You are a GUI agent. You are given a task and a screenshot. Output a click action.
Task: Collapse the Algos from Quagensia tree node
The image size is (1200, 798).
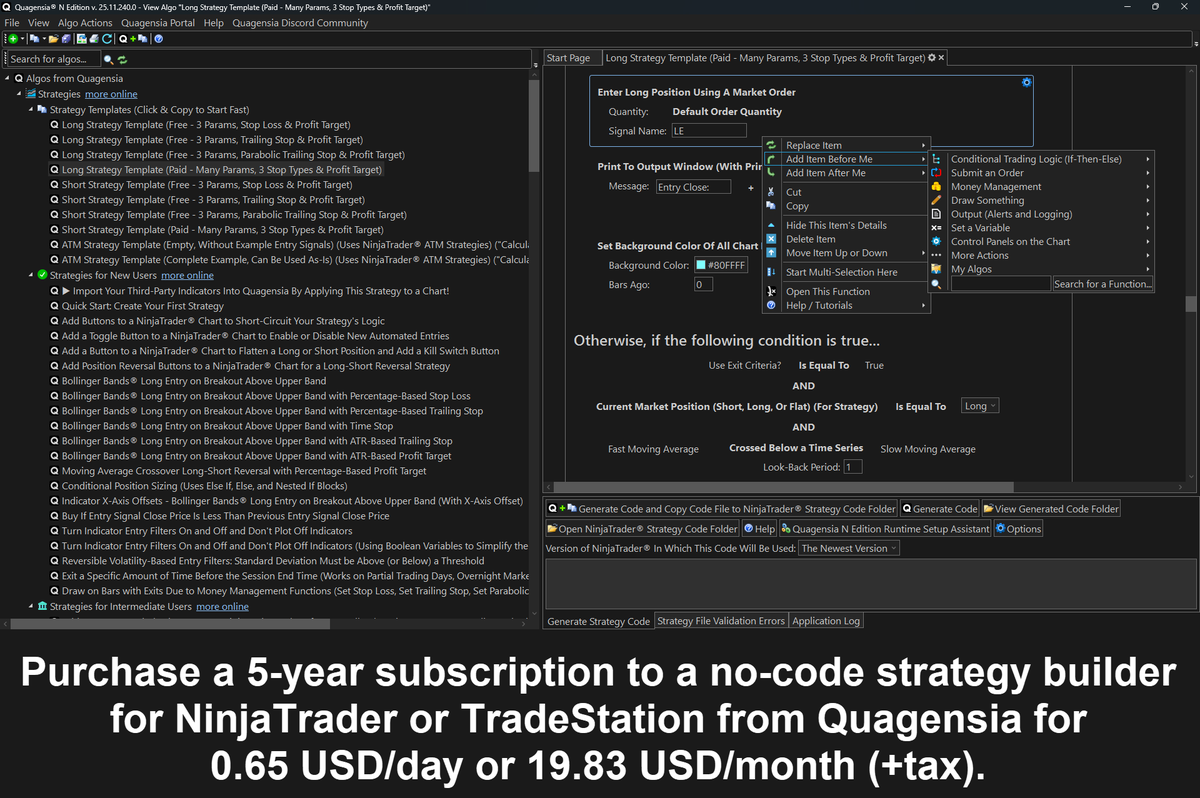click(7, 79)
